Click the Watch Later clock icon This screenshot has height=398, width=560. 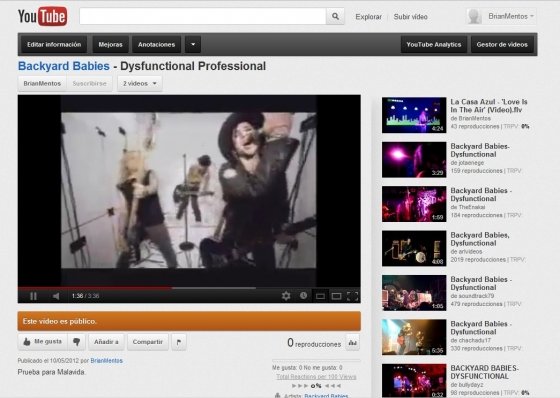click(304, 296)
